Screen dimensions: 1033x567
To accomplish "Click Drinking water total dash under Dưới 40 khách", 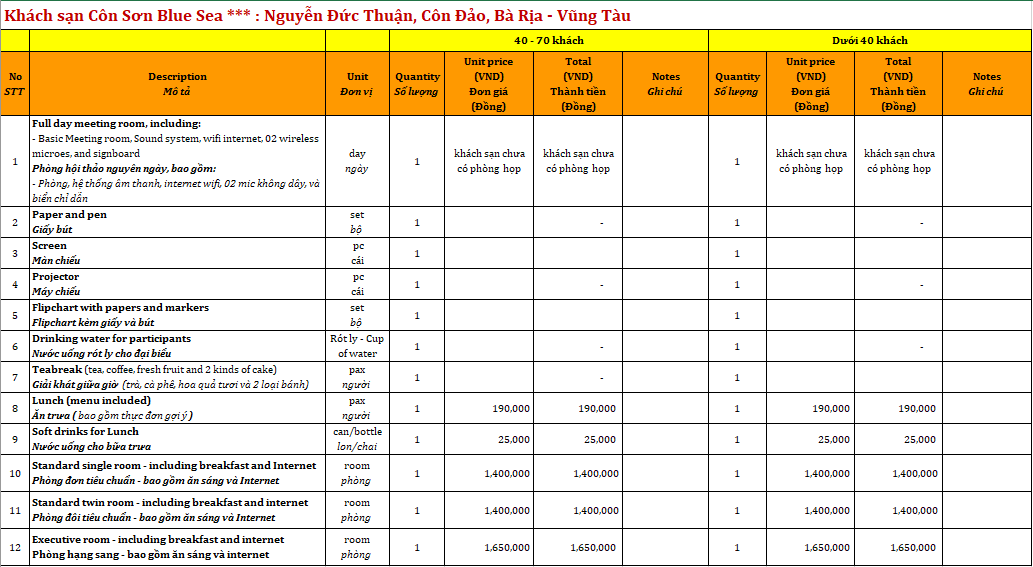I will pyautogui.click(x=899, y=346).
